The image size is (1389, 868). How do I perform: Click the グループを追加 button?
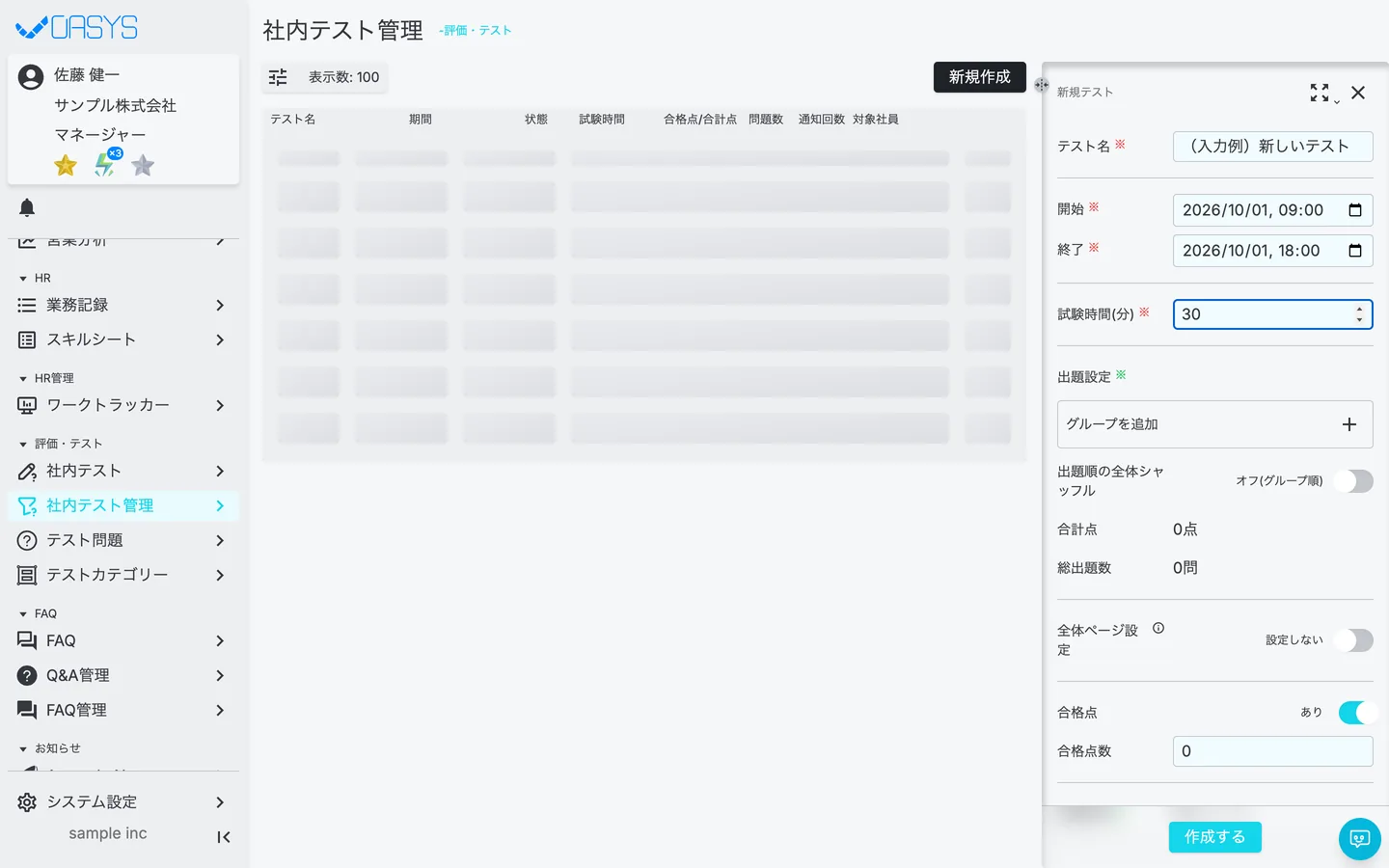[1215, 424]
